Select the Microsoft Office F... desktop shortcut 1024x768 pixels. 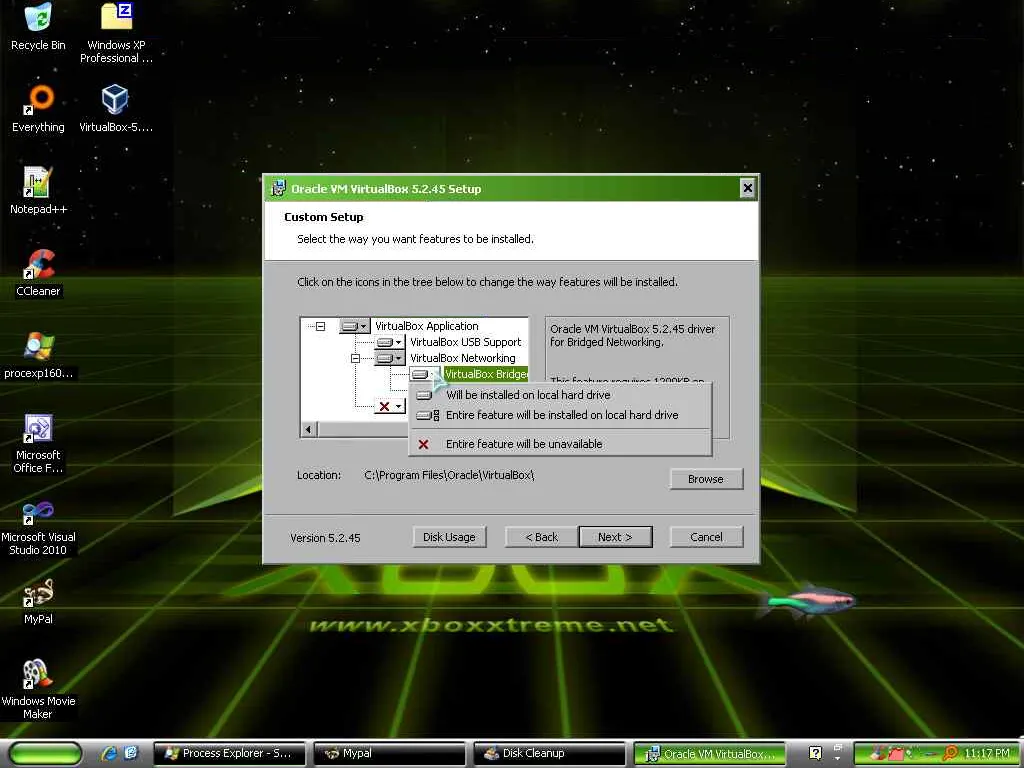coord(38,443)
